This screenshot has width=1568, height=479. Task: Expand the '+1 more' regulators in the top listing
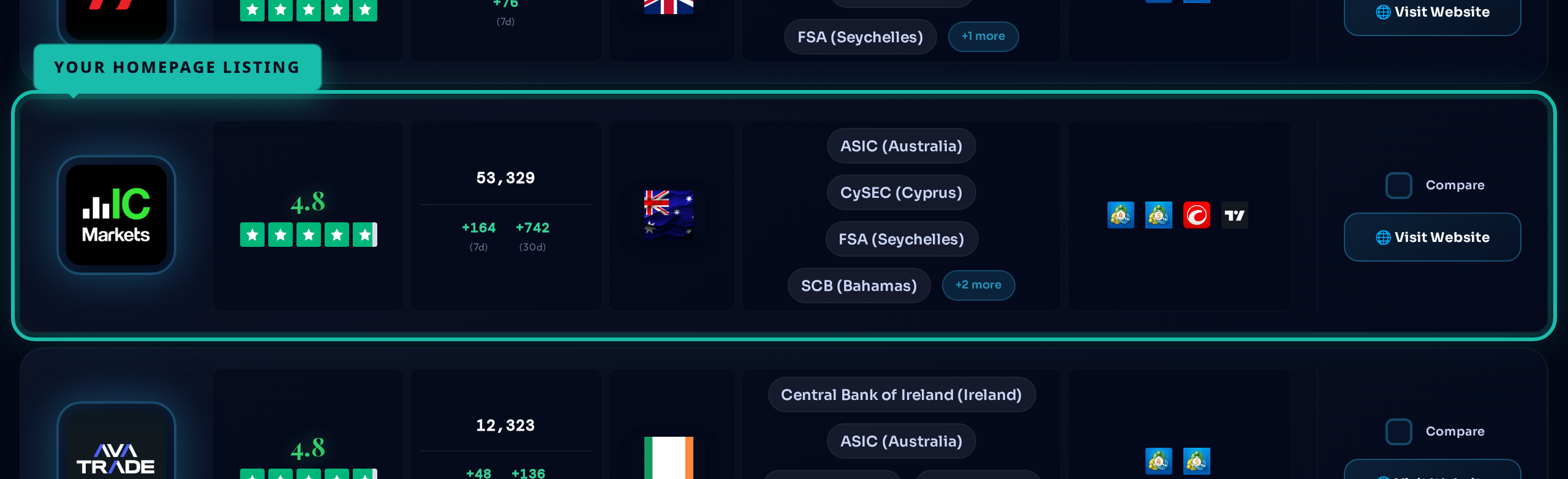point(983,37)
